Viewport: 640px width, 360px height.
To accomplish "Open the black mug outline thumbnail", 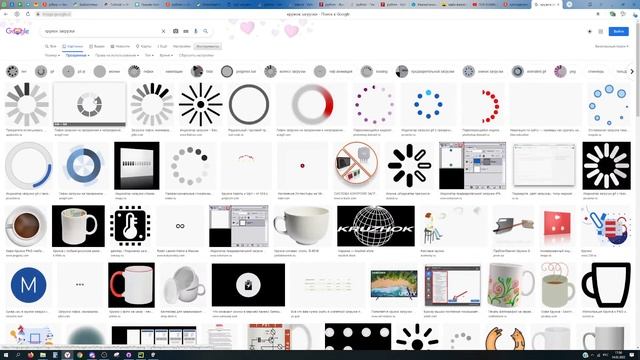I will [x=606, y=285].
